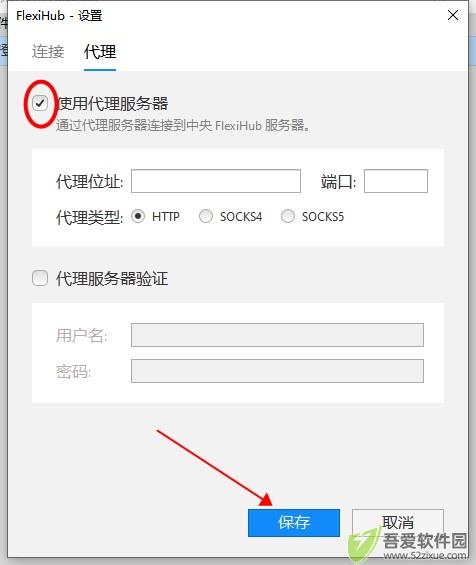Choose SOCKS5 proxy type radio button
Viewport: 476px width, 565px height.
tap(288, 216)
